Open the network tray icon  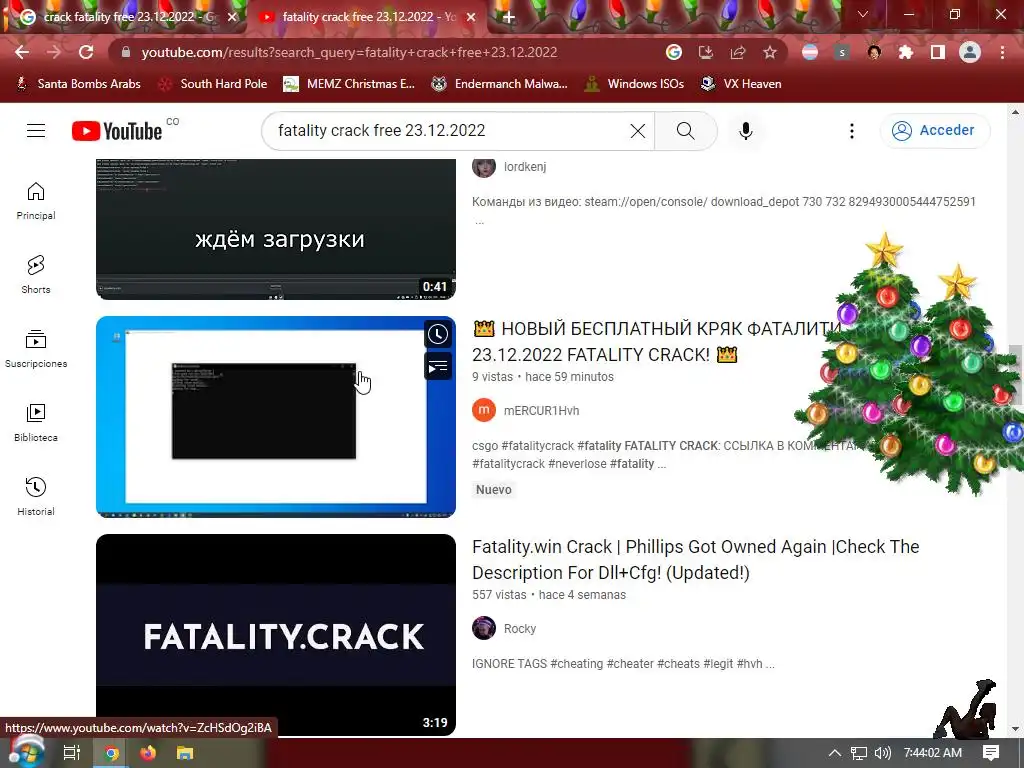[x=859, y=753]
